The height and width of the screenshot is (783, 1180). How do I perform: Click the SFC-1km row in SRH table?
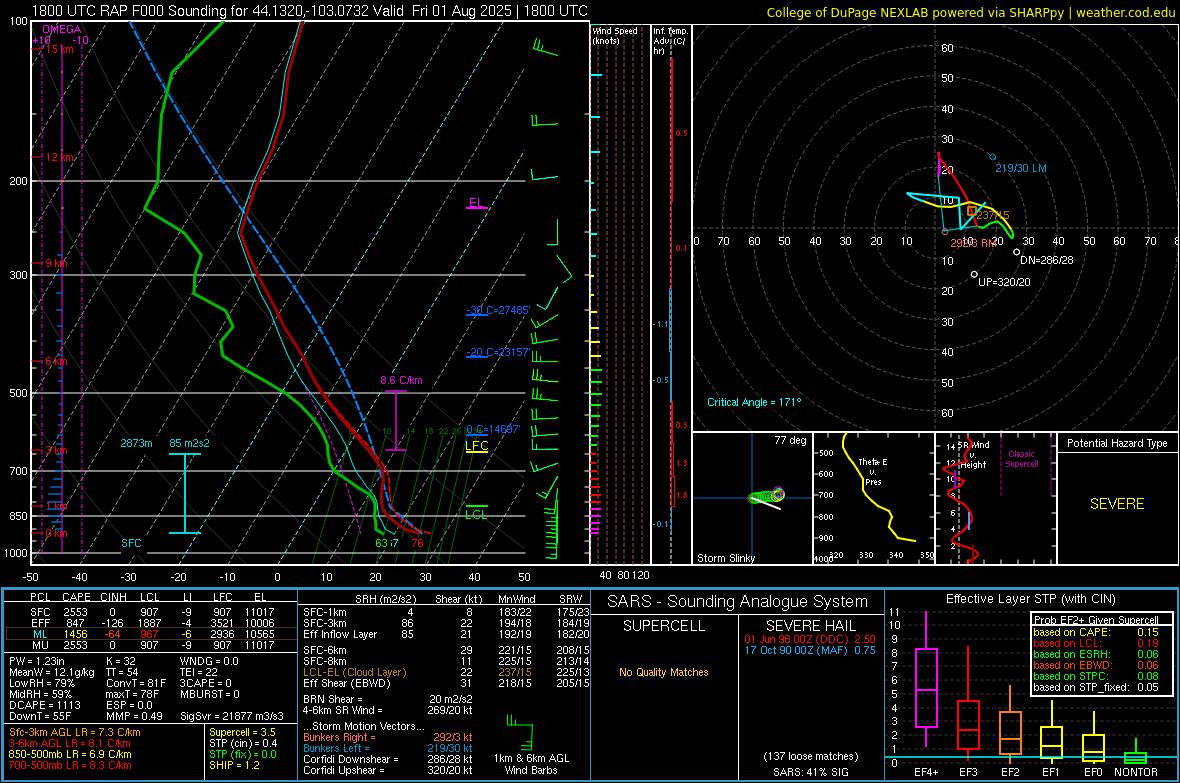click(446, 612)
